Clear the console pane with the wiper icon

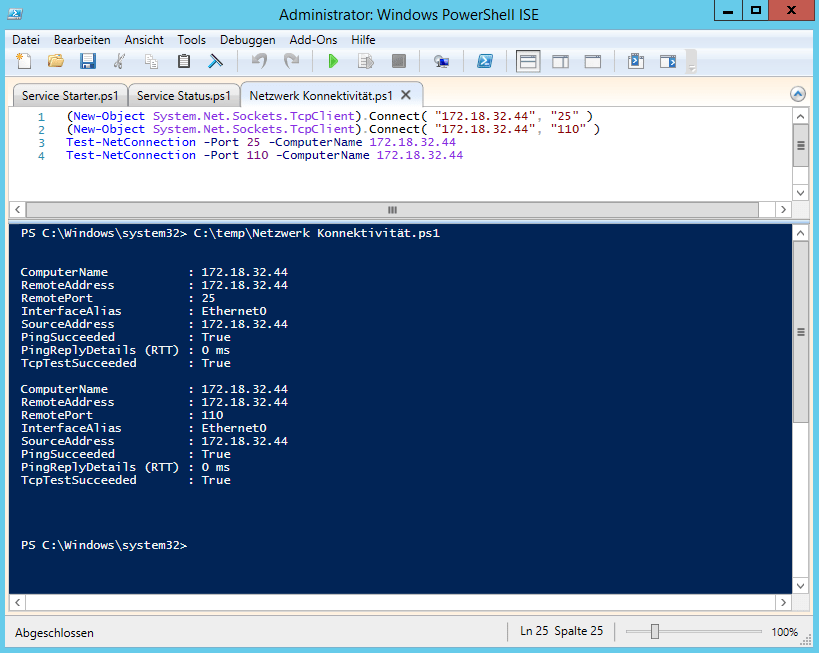[x=215, y=62]
